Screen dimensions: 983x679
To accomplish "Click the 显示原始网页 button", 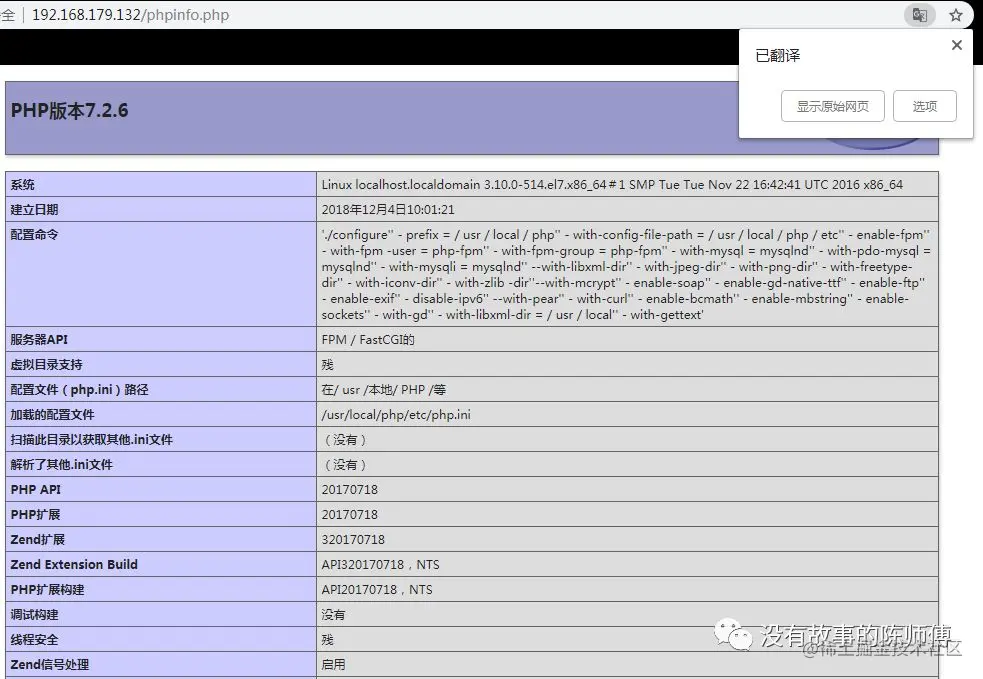I will [833, 106].
